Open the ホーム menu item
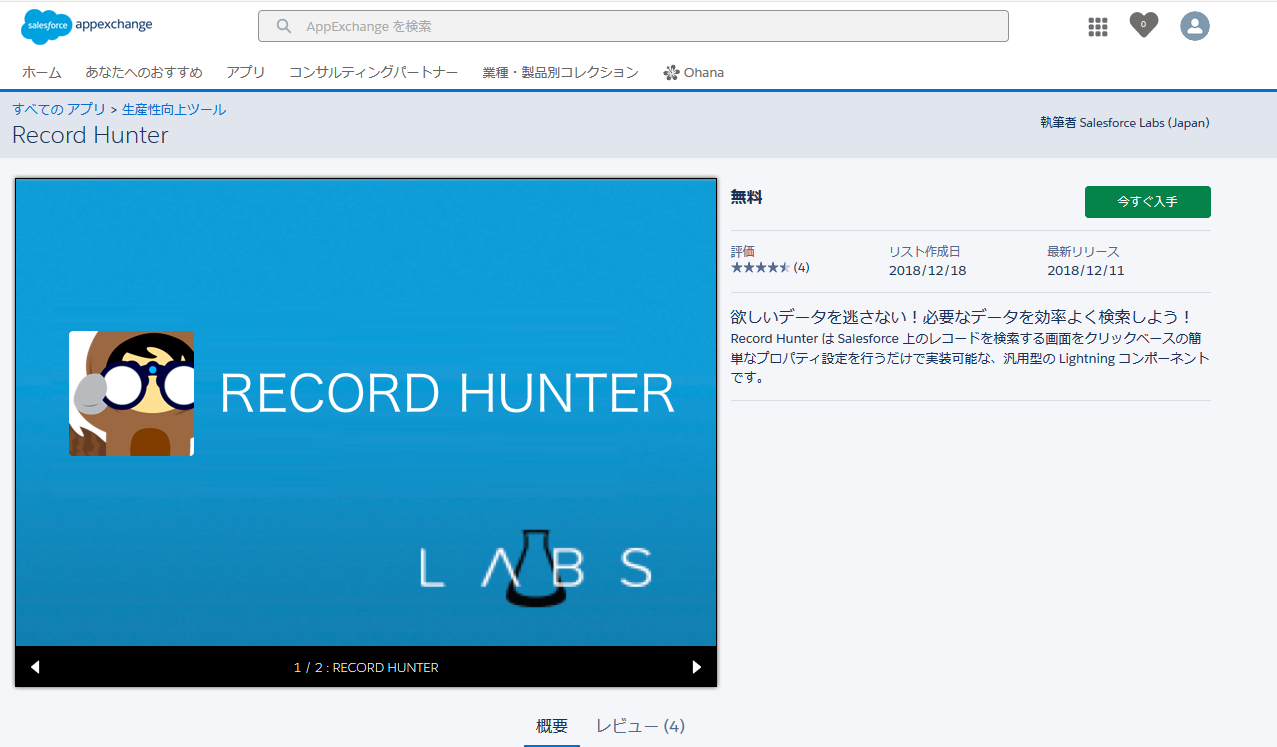The width and height of the screenshot is (1277, 747). [42, 73]
